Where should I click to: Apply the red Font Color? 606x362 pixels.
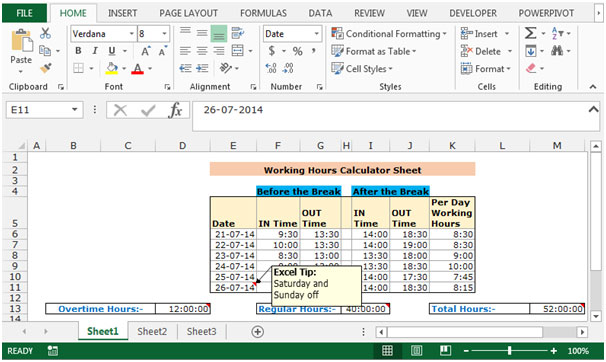coord(137,68)
